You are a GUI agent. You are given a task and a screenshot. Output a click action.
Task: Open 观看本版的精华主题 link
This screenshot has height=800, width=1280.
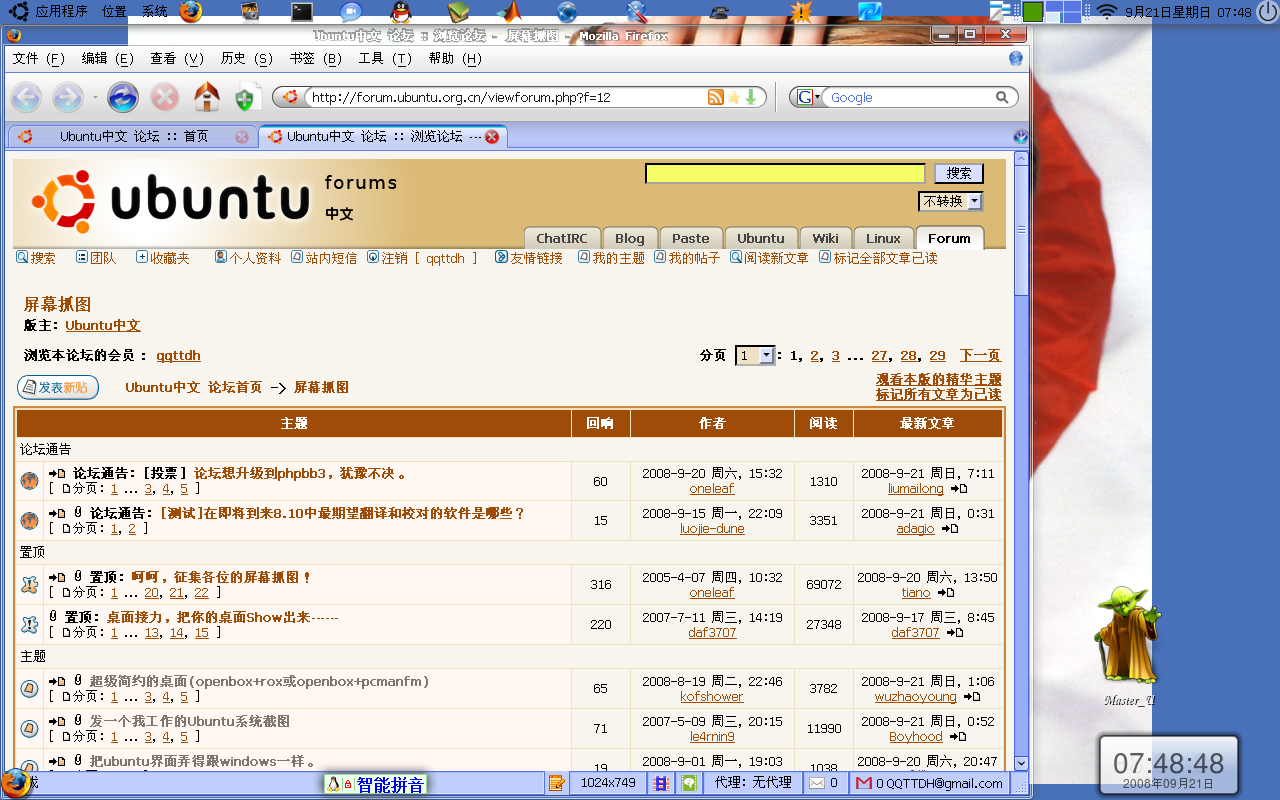pos(939,379)
